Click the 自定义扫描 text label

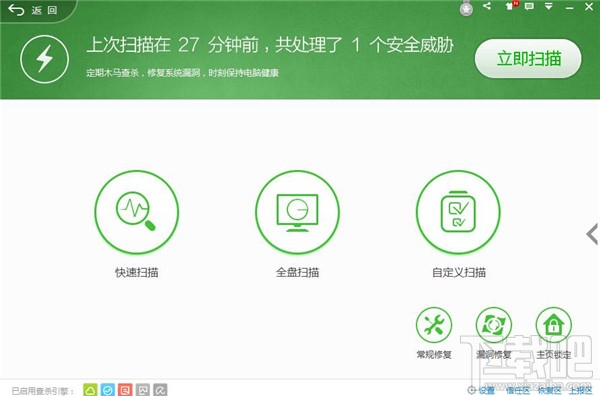pyautogui.click(x=459, y=272)
